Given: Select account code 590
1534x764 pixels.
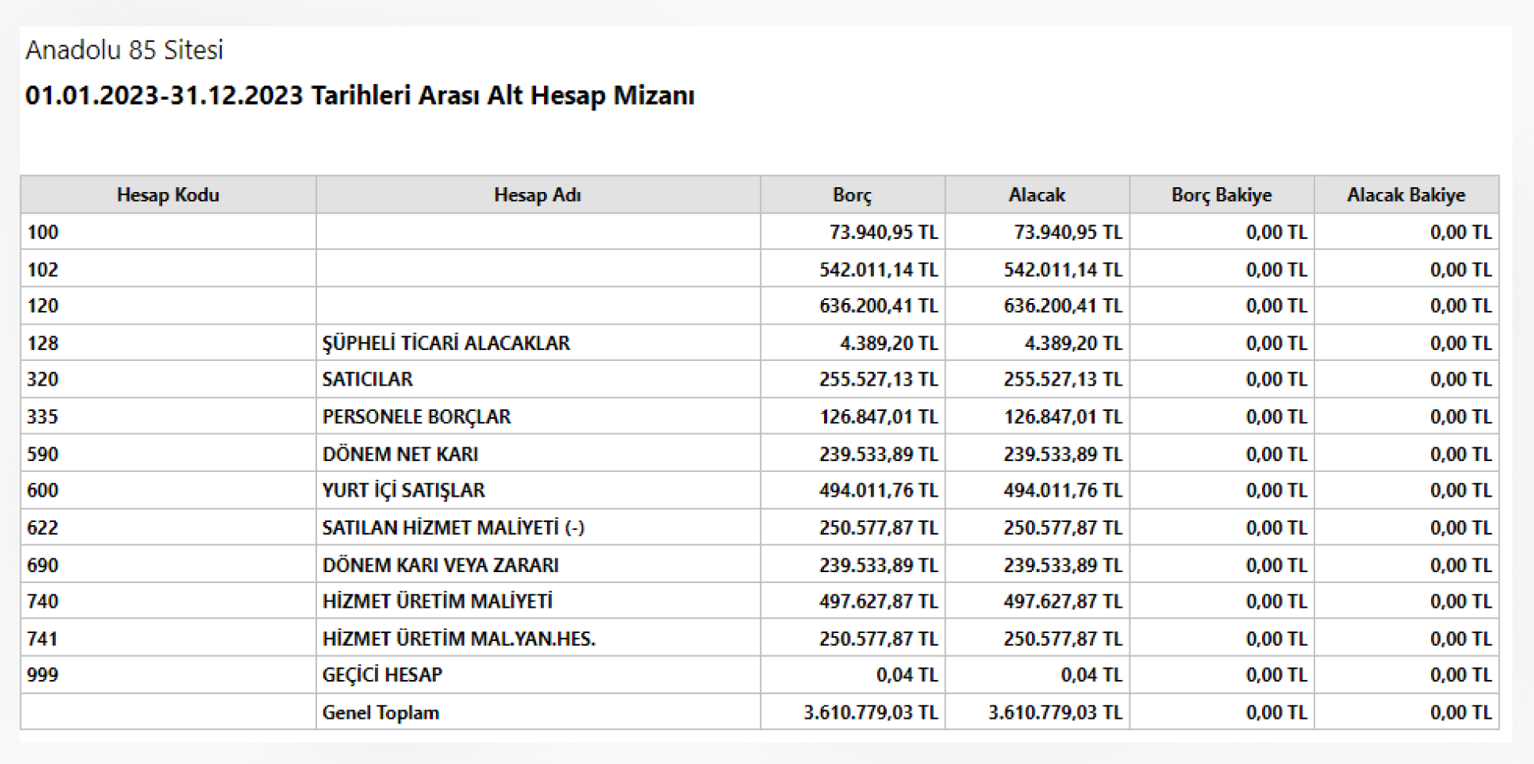Looking at the screenshot, I should [43, 454].
